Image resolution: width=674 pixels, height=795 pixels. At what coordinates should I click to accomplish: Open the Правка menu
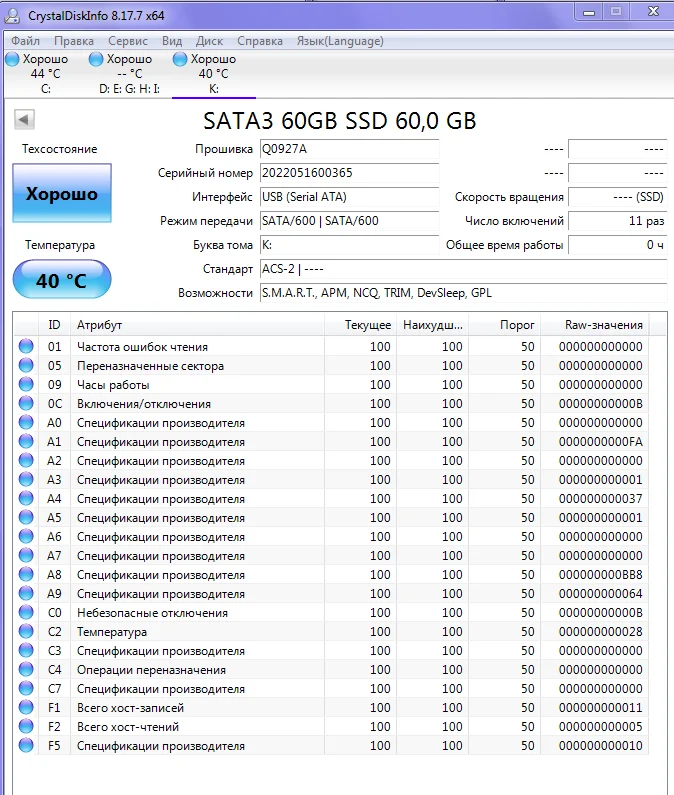click(x=74, y=41)
